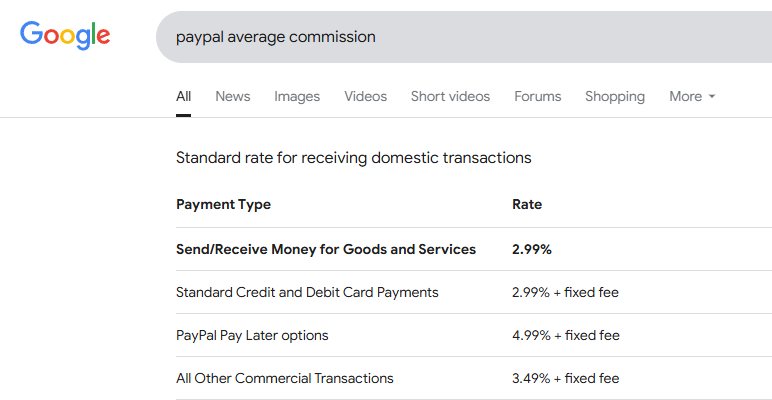
Task: Click the Rate column header
Action: [527, 205]
